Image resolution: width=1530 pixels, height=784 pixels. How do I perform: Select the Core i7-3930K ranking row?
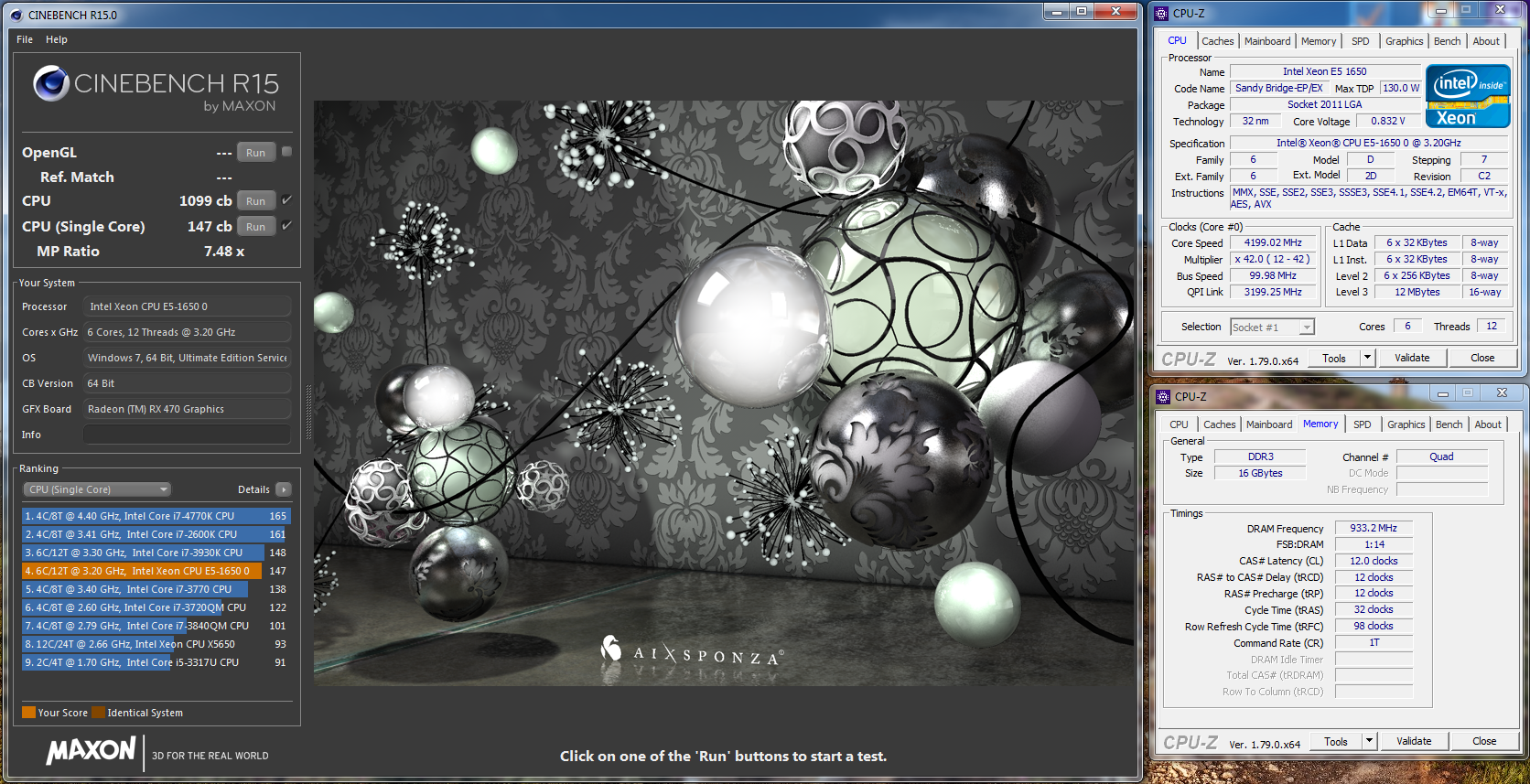pyautogui.click(x=156, y=553)
